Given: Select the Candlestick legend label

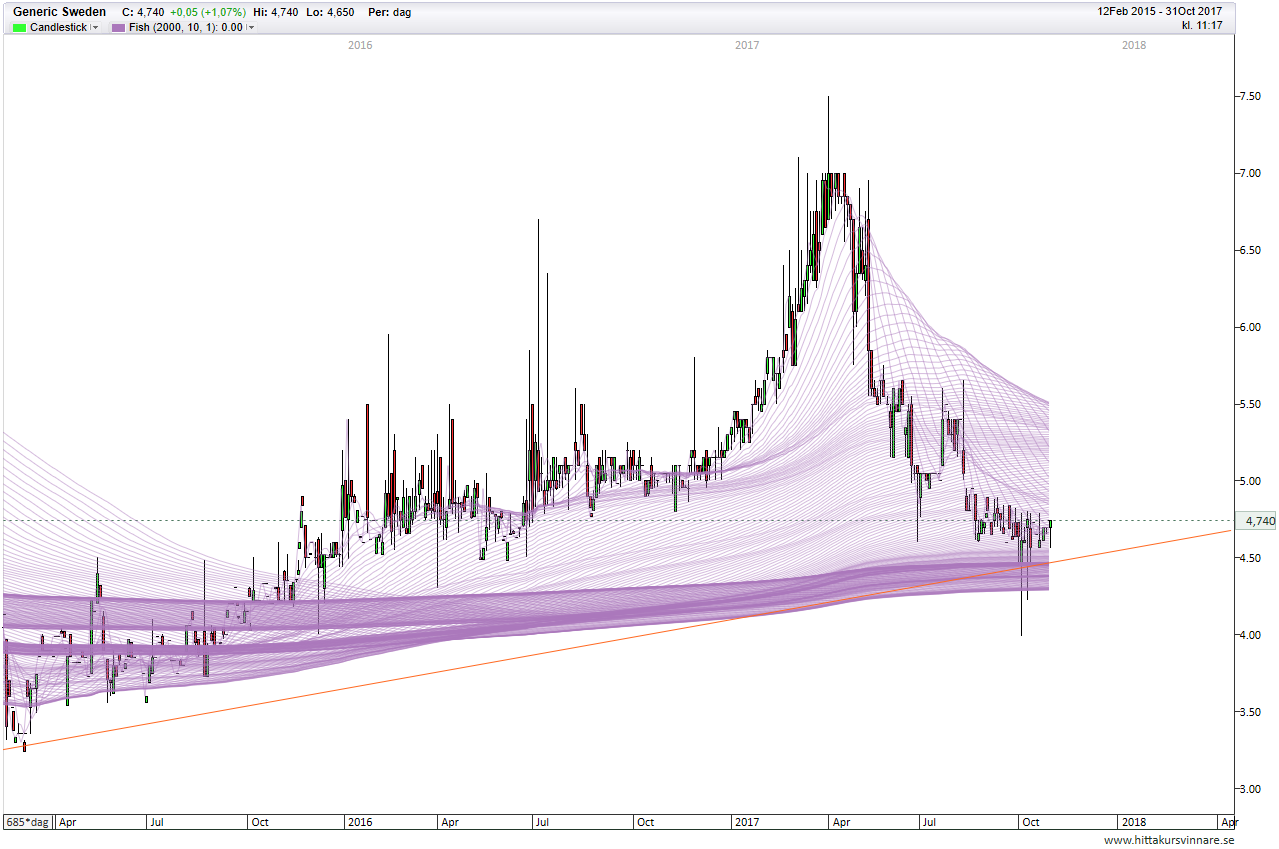Looking at the screenshot, I should [x=59, y=27].
